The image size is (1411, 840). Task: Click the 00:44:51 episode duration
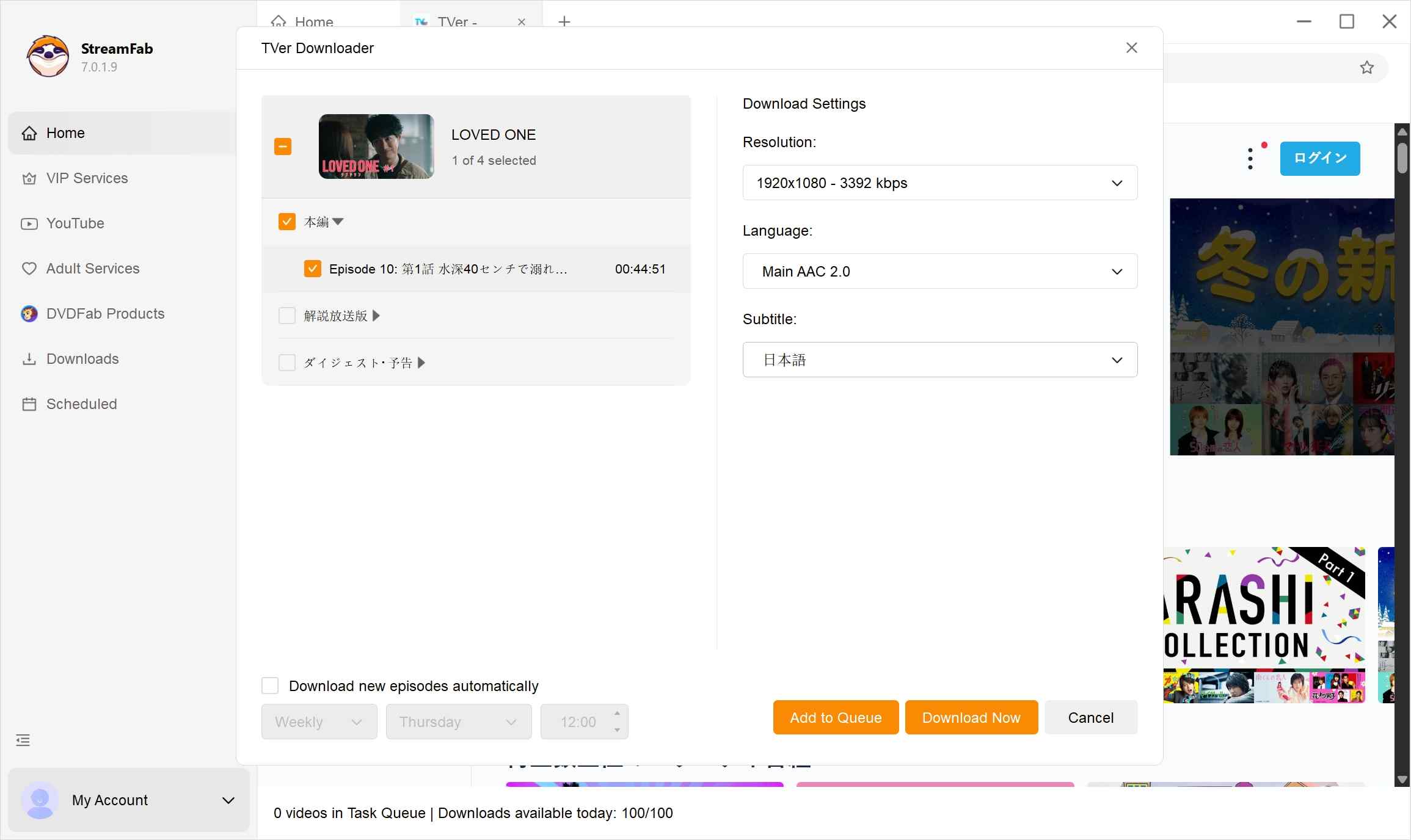pyautogui.click(x=640, y=269)
